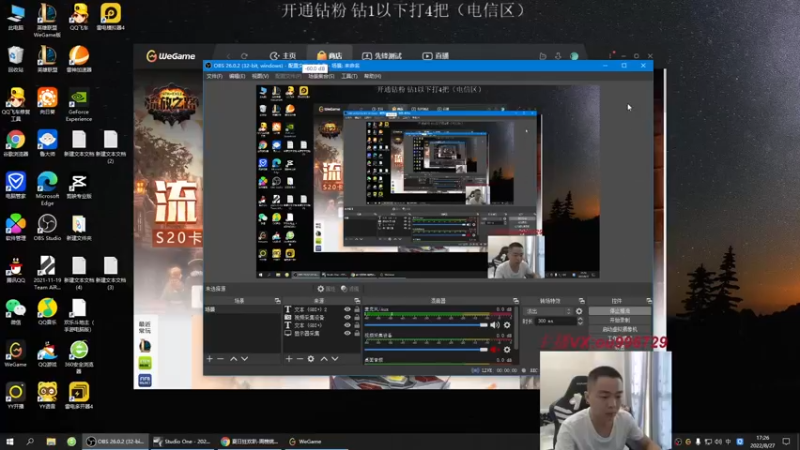Open the 360安全浏览器 desktop icon
This screenshot has width=800, height=450.
79,357
